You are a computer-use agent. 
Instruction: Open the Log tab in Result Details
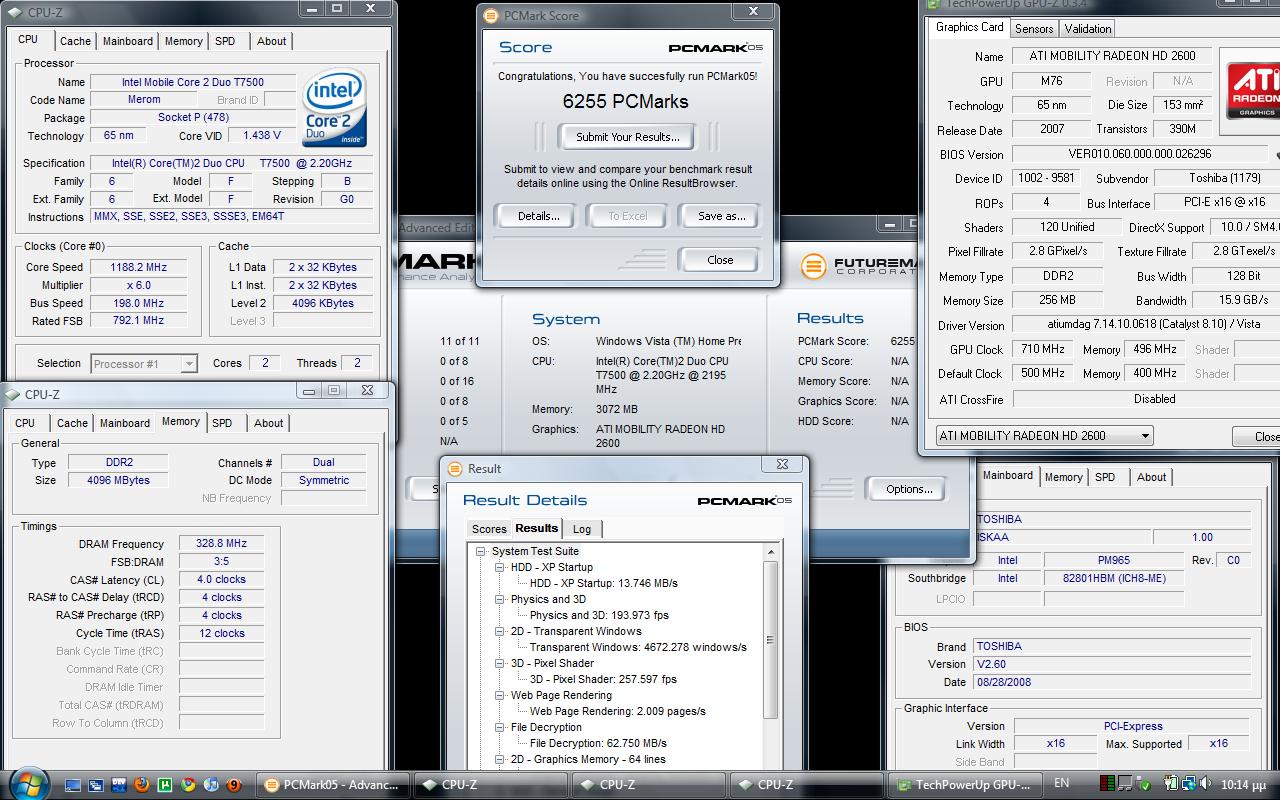[582, 529]
